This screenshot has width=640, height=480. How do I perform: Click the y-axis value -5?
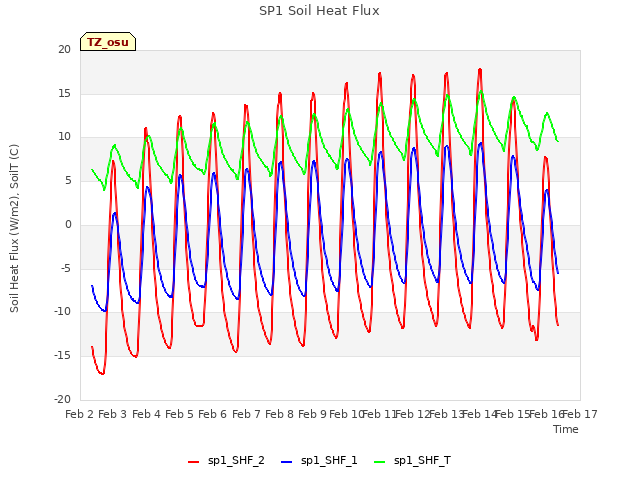point(66,269)
